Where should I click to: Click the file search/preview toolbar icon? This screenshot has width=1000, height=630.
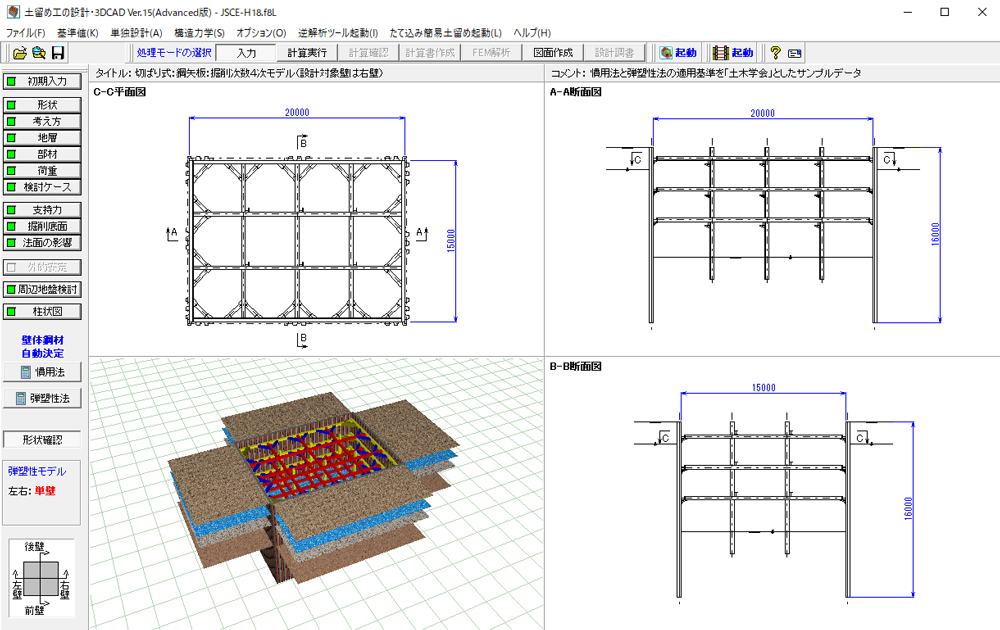click(38, 53)
